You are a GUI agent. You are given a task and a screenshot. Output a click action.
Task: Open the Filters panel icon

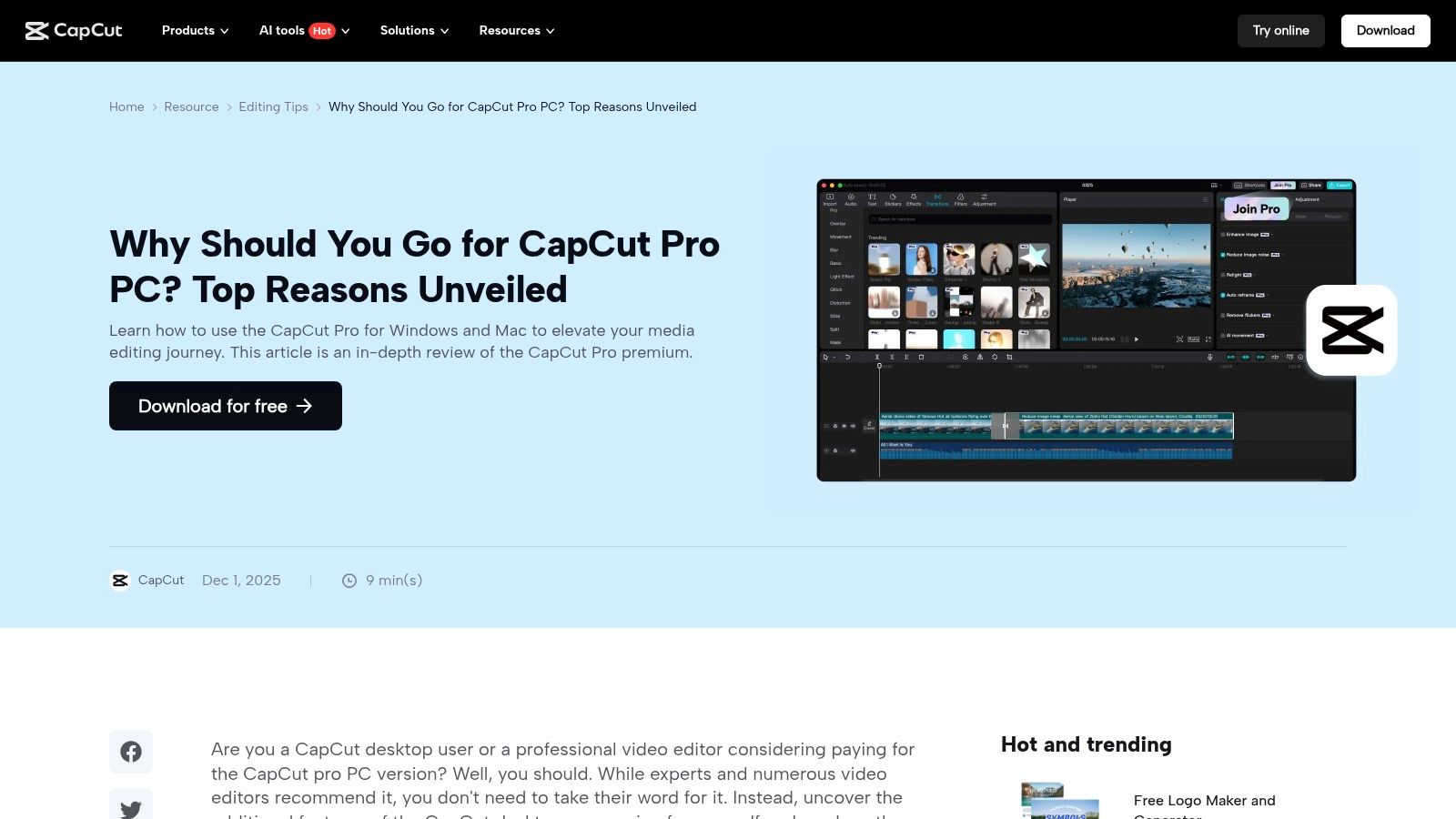pos(961,197)
